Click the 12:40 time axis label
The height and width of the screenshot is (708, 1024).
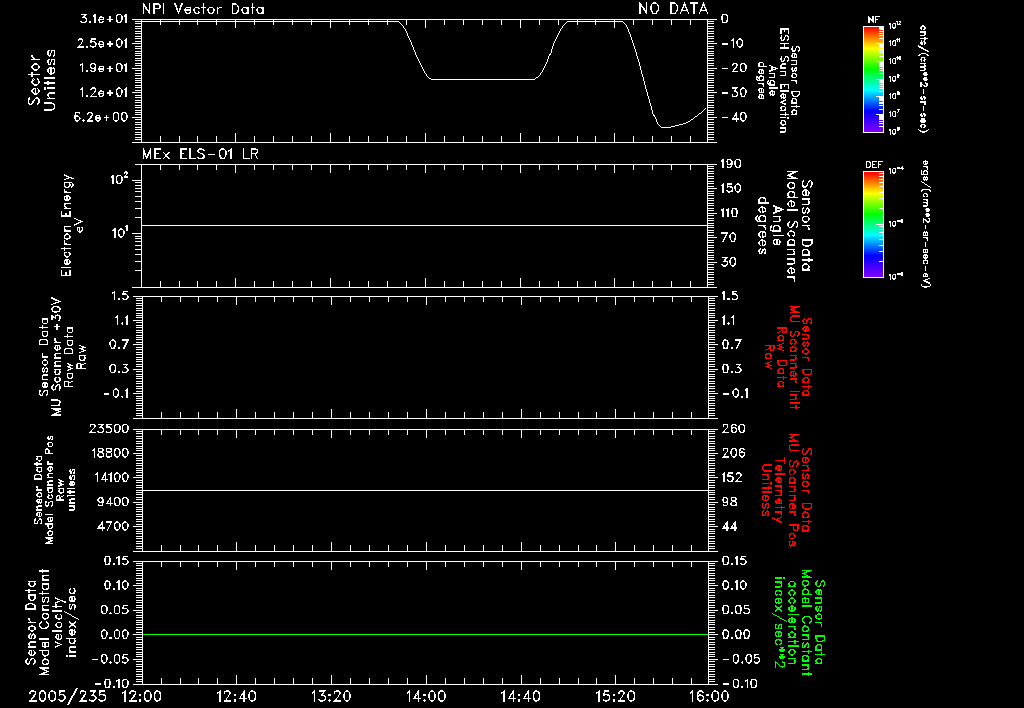pos(236,696)
